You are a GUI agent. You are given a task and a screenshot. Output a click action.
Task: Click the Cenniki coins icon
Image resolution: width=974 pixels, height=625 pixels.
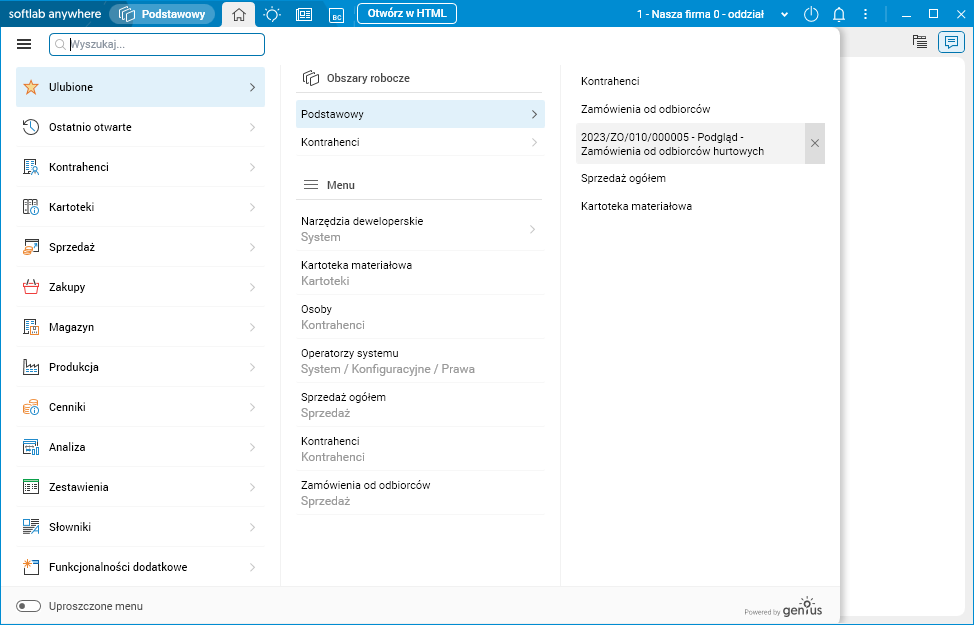30,407
